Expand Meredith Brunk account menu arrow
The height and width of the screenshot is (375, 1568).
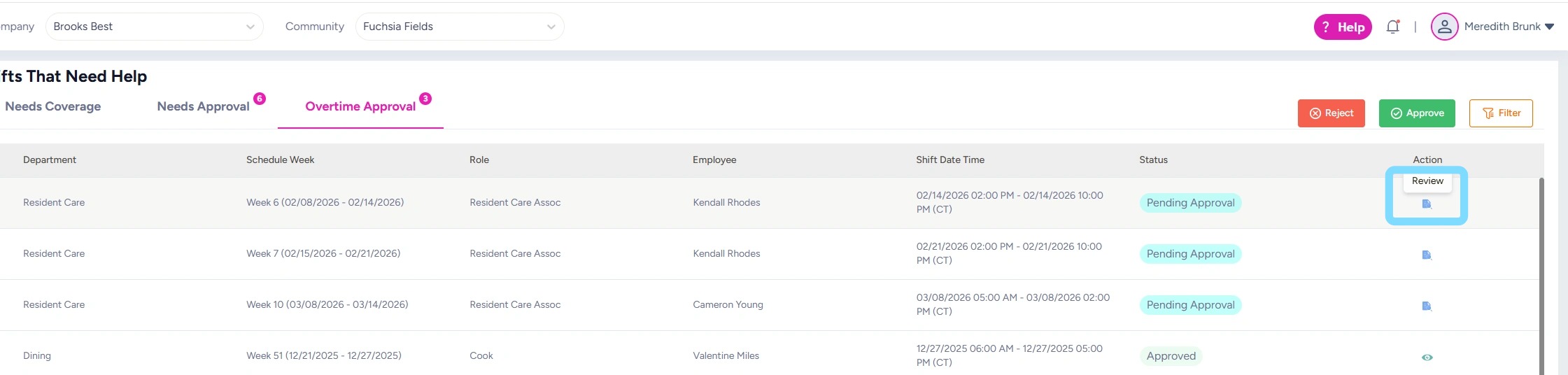(x=1549, y=27)
